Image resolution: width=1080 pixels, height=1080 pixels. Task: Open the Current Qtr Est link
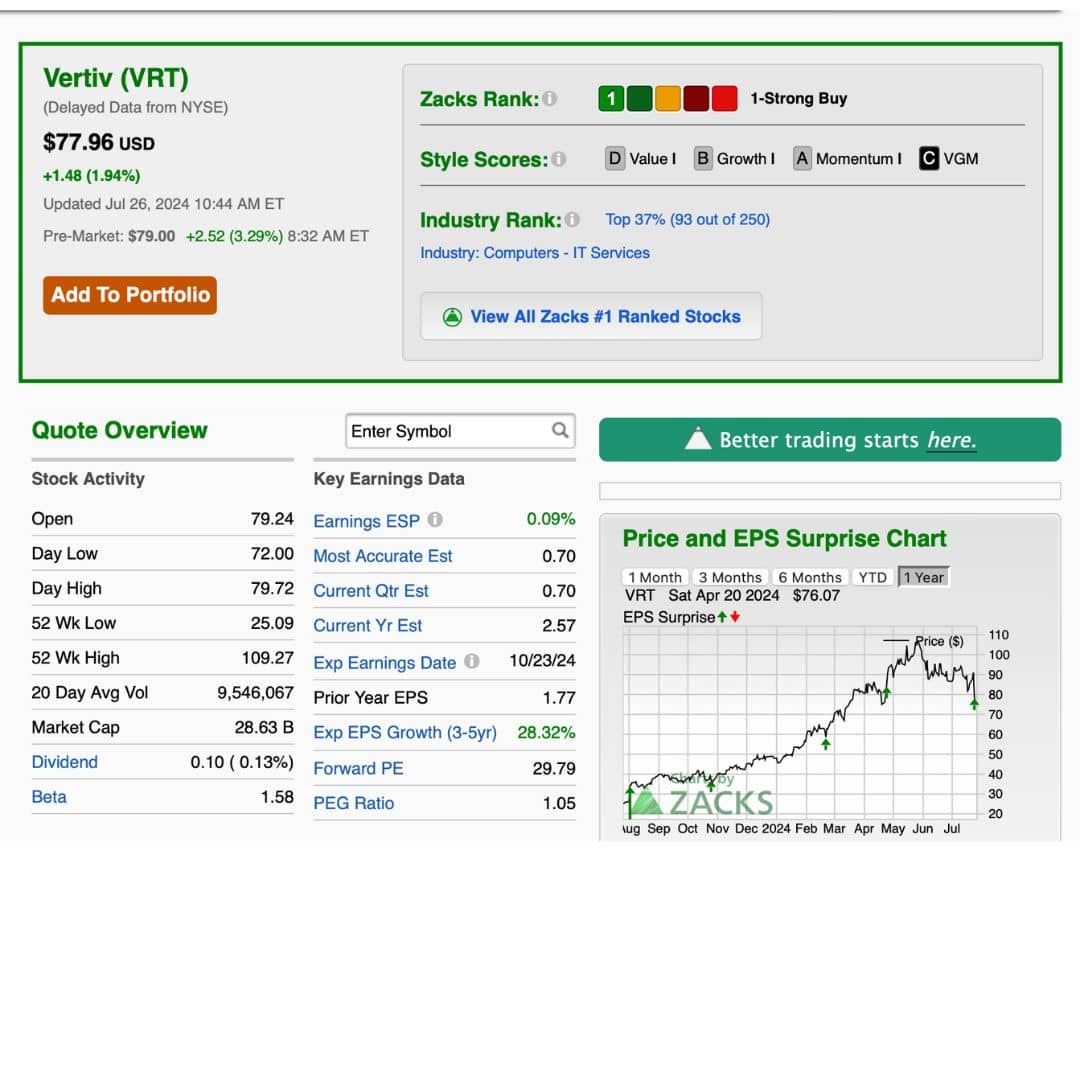(371, 591)
